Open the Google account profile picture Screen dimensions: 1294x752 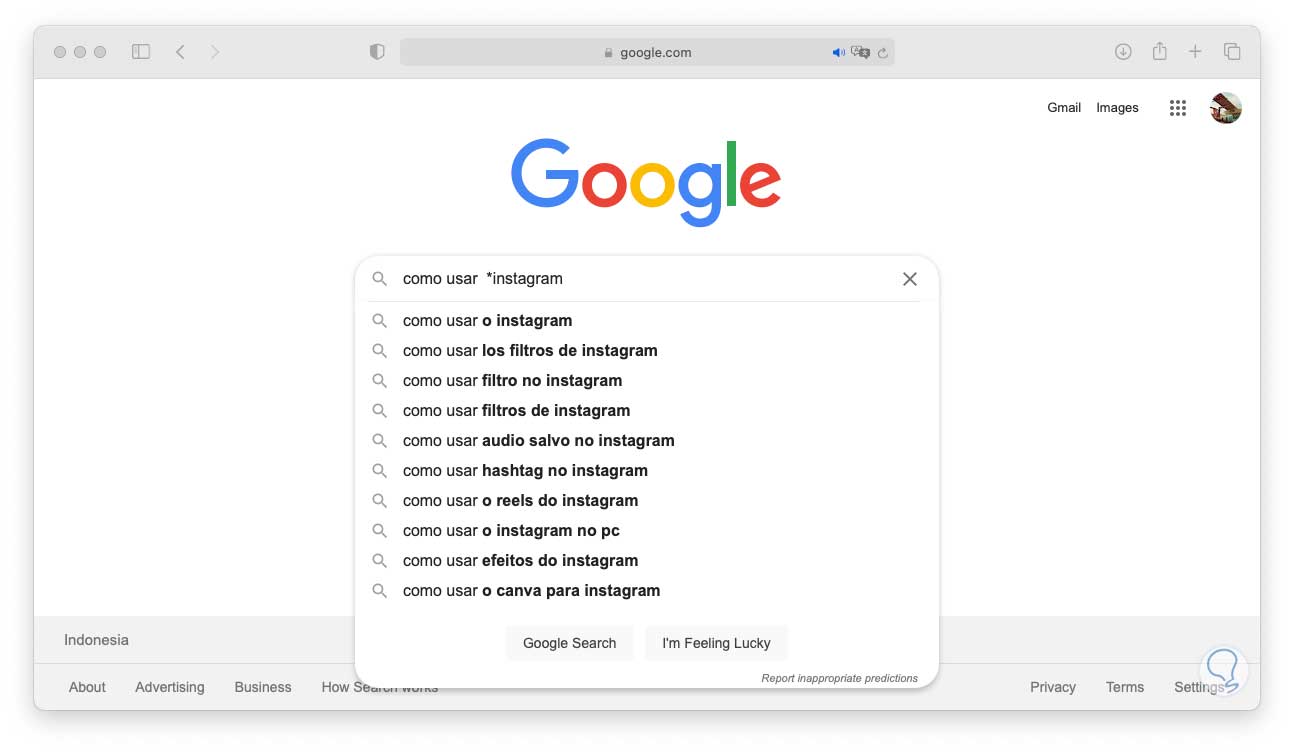click(1225, 108)
